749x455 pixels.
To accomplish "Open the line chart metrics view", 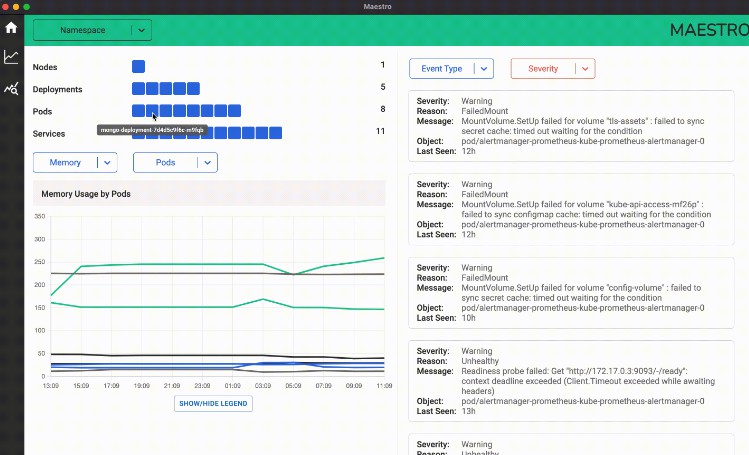I will [11, 57].
